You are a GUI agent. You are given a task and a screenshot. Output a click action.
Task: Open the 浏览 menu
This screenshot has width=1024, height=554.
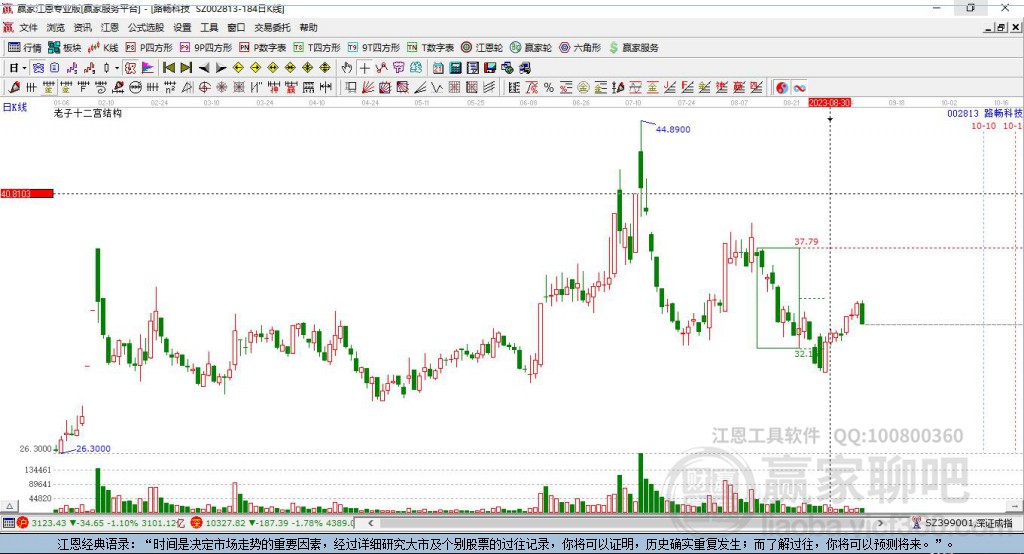[x=56, y=27]
